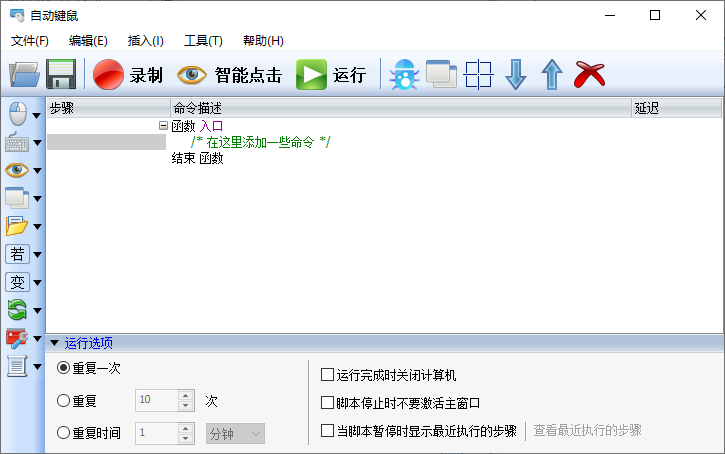Click the repeat time field showing 1
The width and height of the screenshot is (725, 454).
pyautogui.click(x=157, y=433)
